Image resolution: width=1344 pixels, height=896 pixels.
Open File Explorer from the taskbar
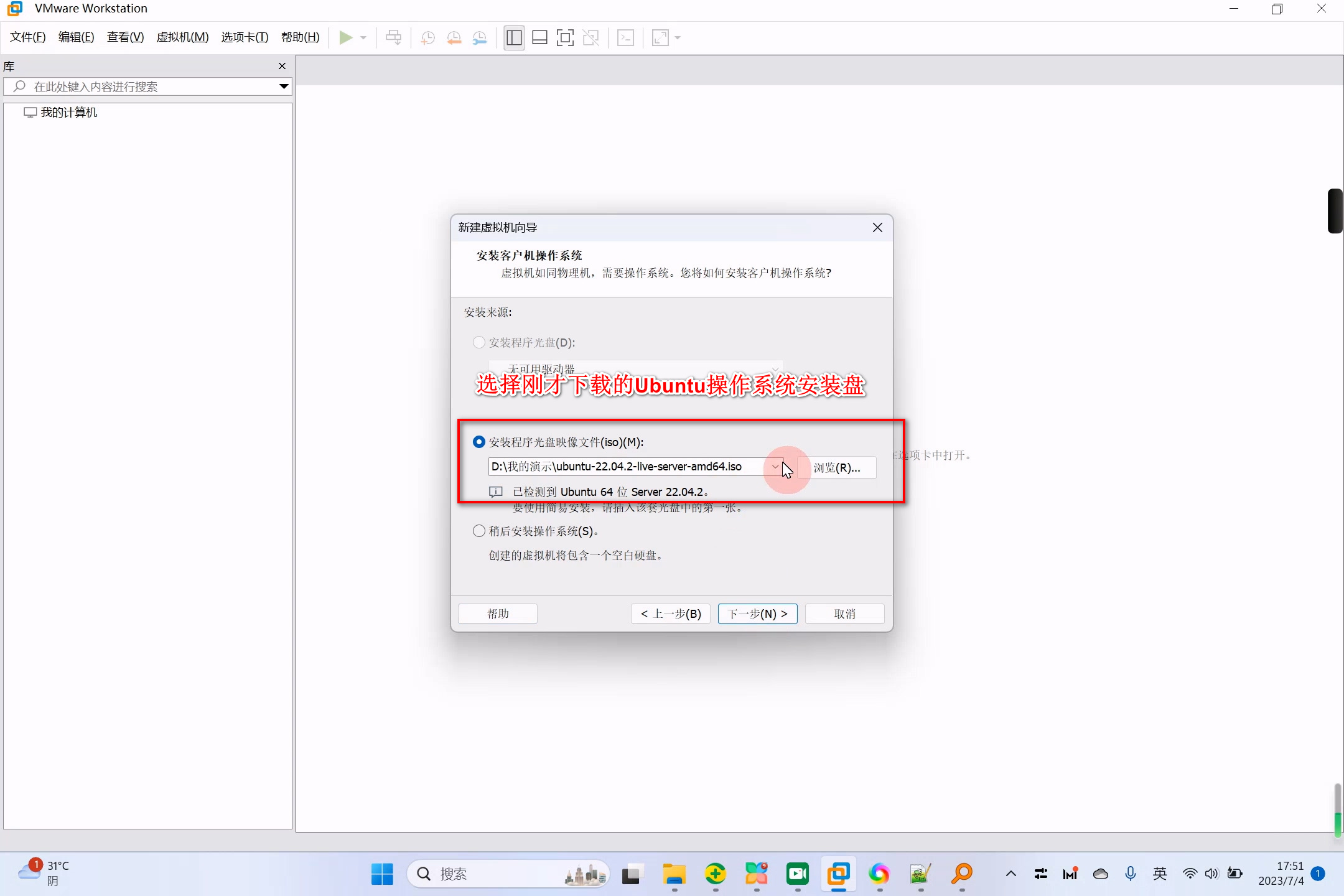pyautogui.click(x=674, y=874)
